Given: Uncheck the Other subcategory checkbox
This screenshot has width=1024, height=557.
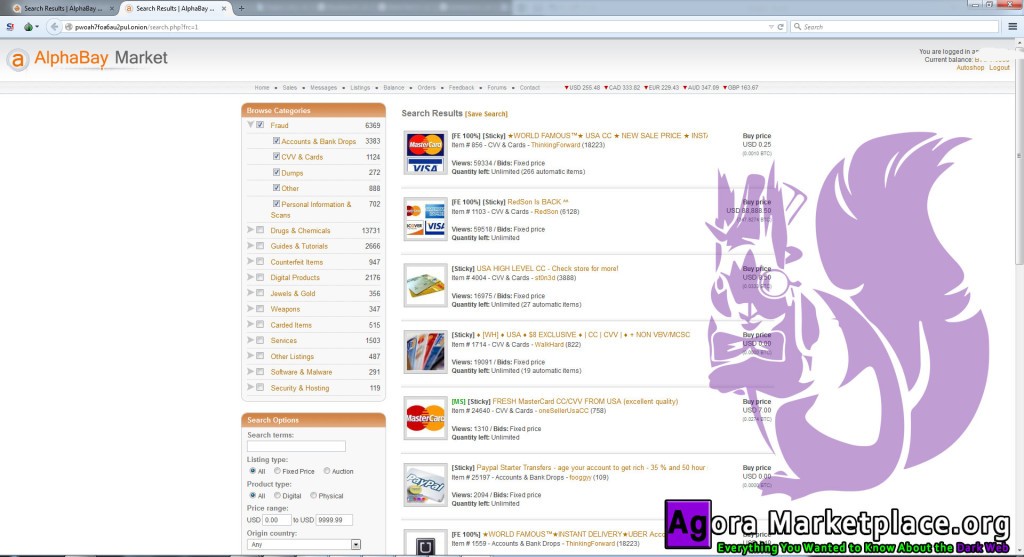Looking at the screenshot, I should (276, 187).
